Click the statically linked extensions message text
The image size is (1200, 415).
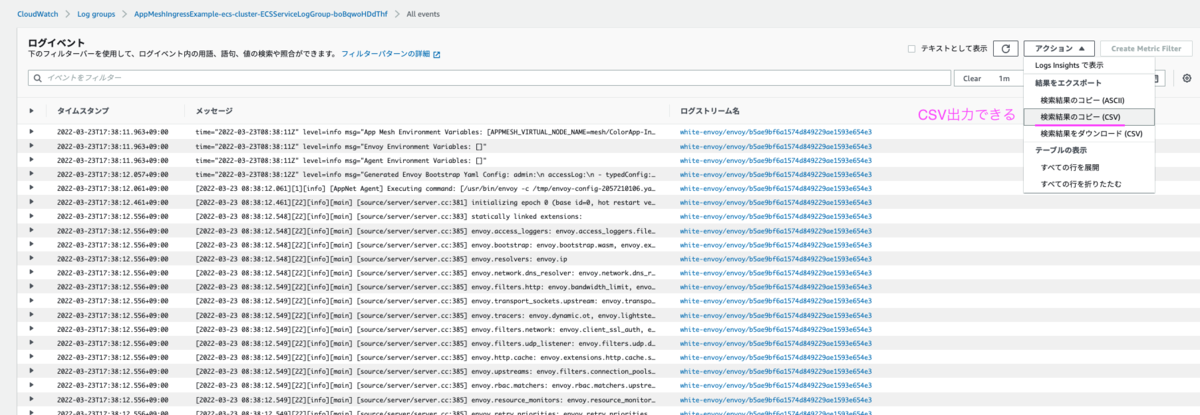point(389,215)
